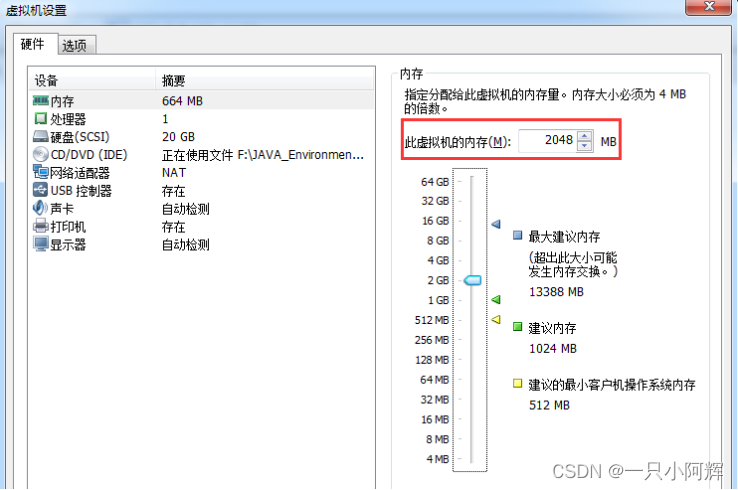Click the 1024 MB recommended memory value
The height and width of the screenshot is (490, 738).
pos(553,348)
